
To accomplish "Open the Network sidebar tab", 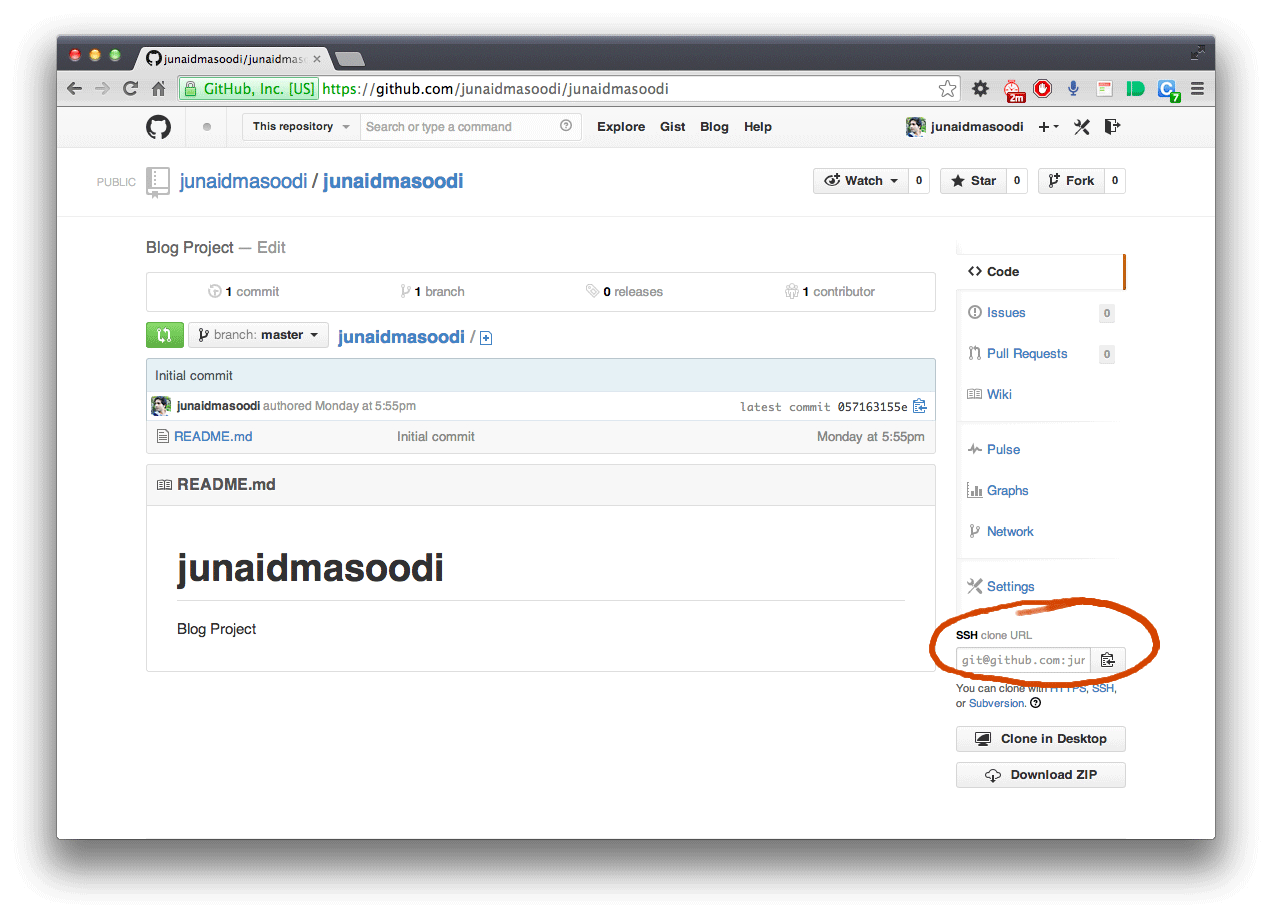I will point(1010,532).
